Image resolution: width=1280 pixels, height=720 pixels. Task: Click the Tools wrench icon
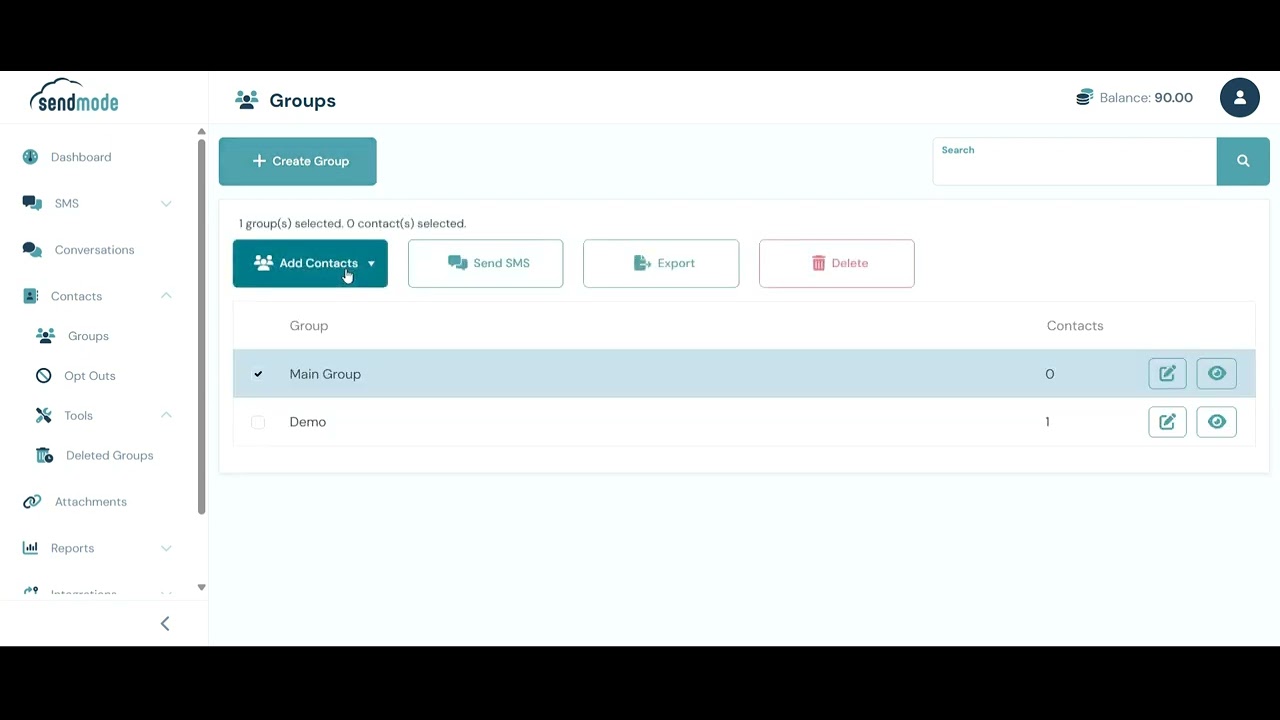[x=44, y=415]
